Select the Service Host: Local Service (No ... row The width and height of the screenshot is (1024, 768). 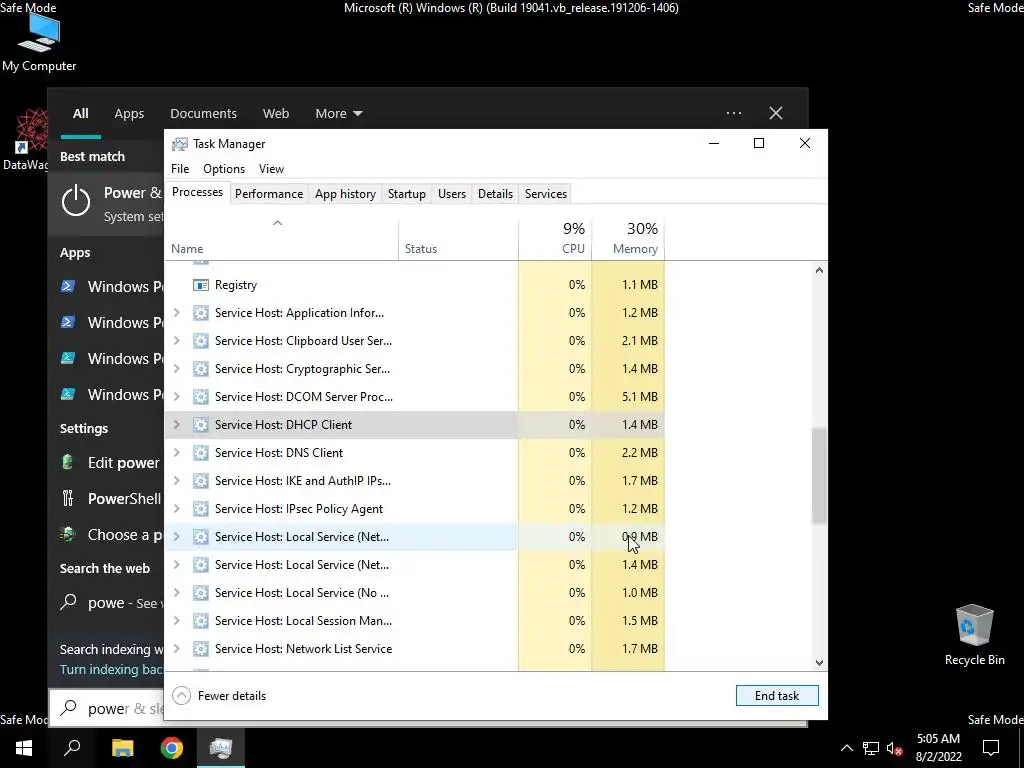(x=415, y=592)
